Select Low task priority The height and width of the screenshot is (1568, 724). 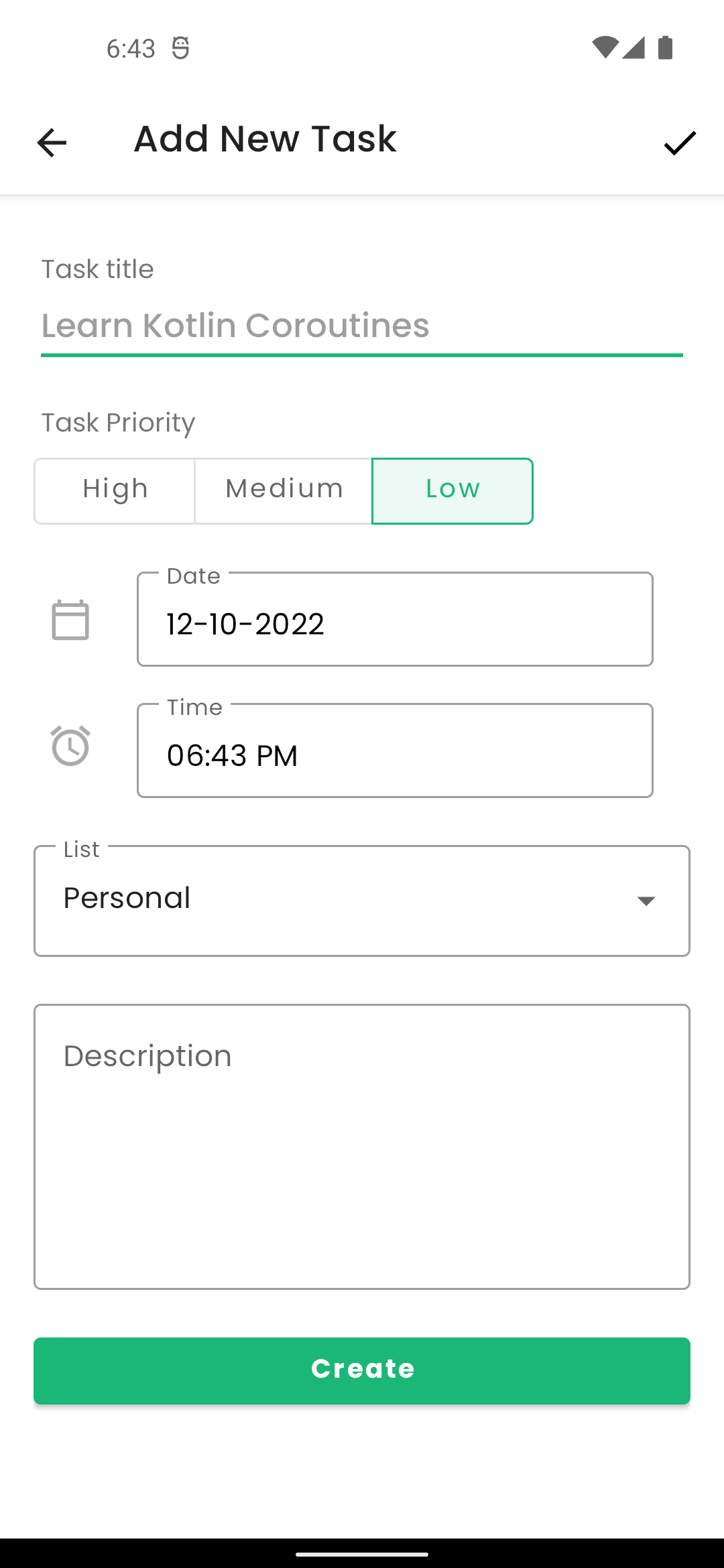click(x=452, y=490)
